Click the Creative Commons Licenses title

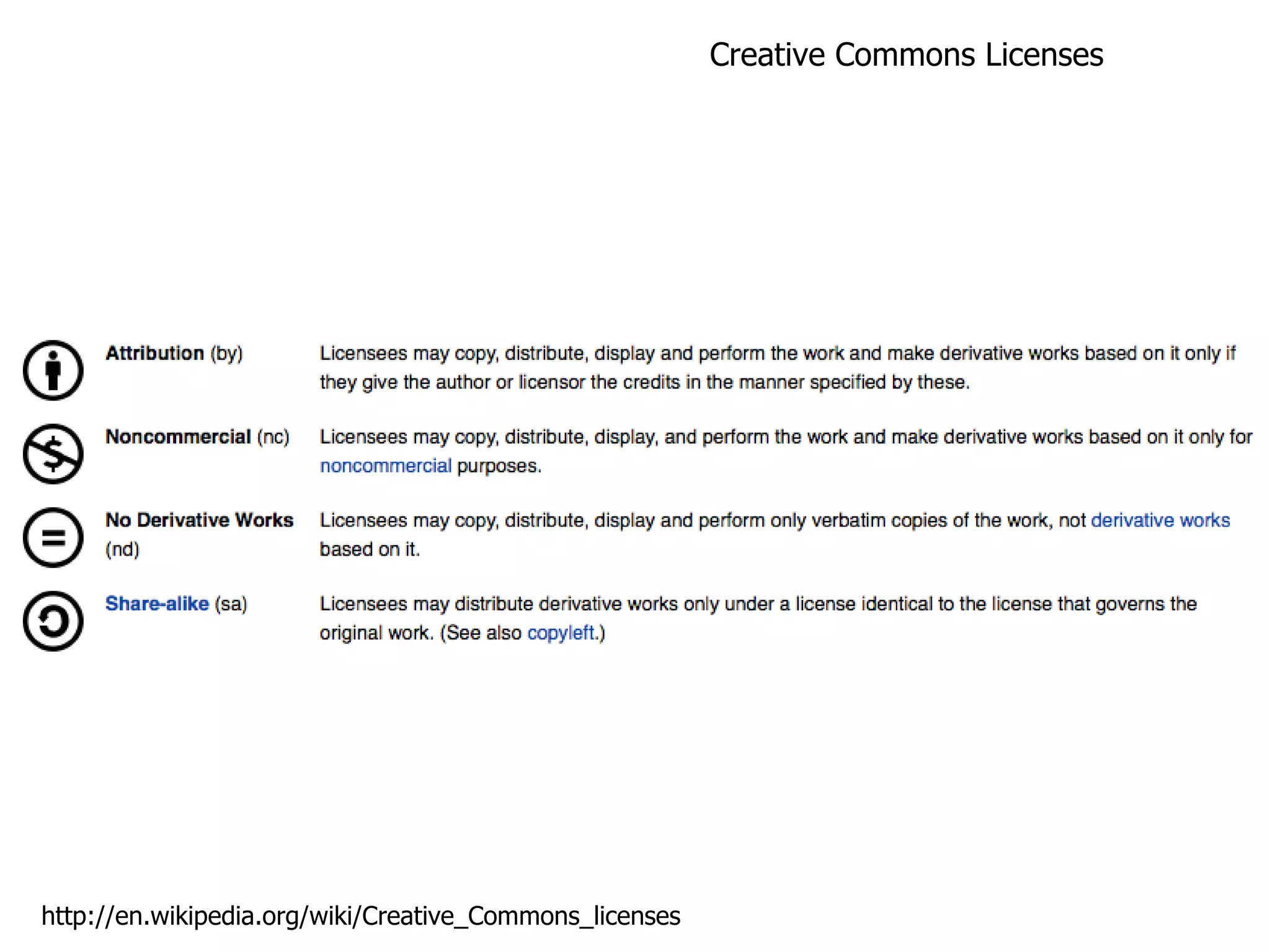[905, 55]
